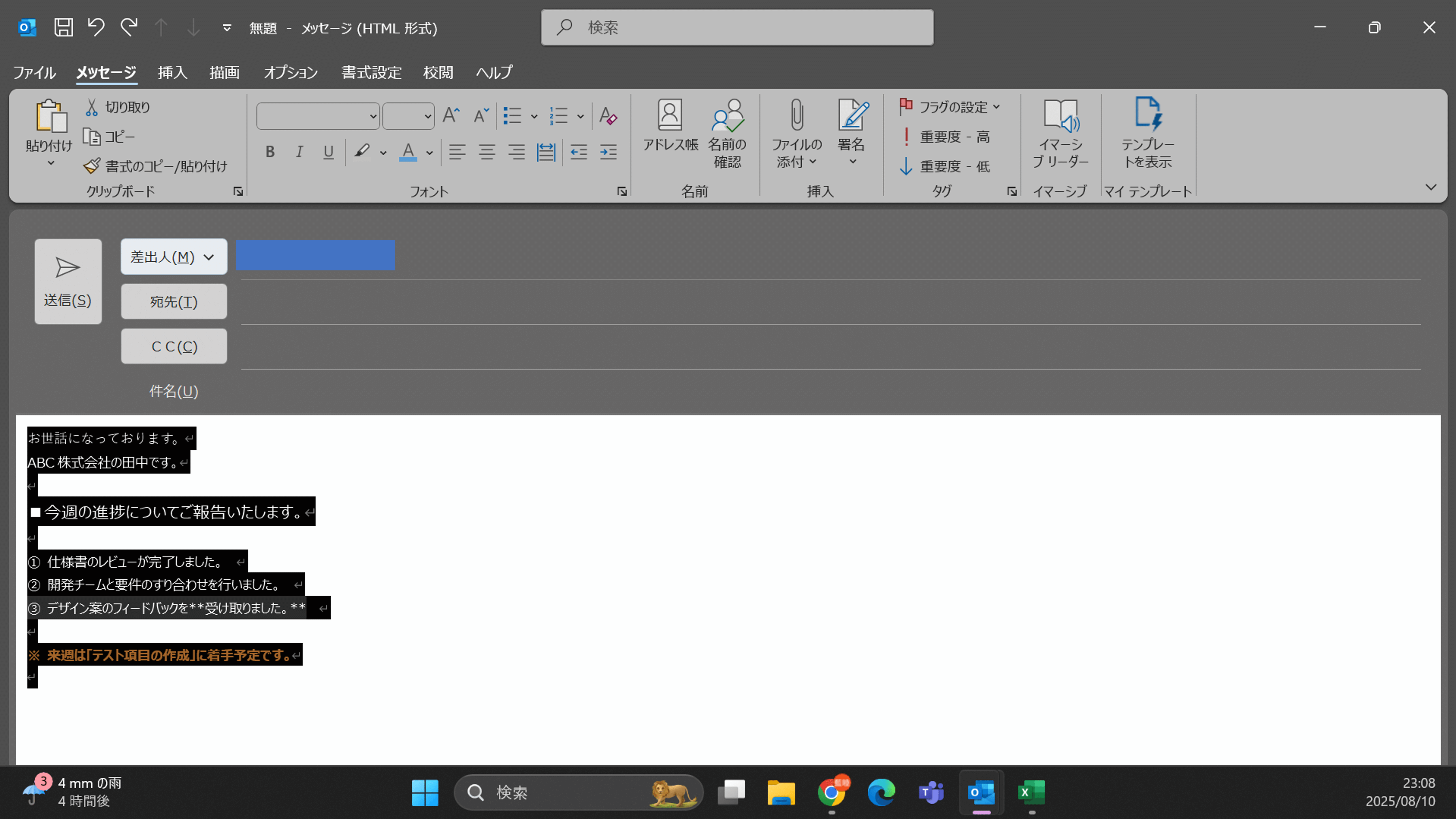1456x819 pixels.
Task: Collapse the ribbon with the chevron
Action: 1431,187
